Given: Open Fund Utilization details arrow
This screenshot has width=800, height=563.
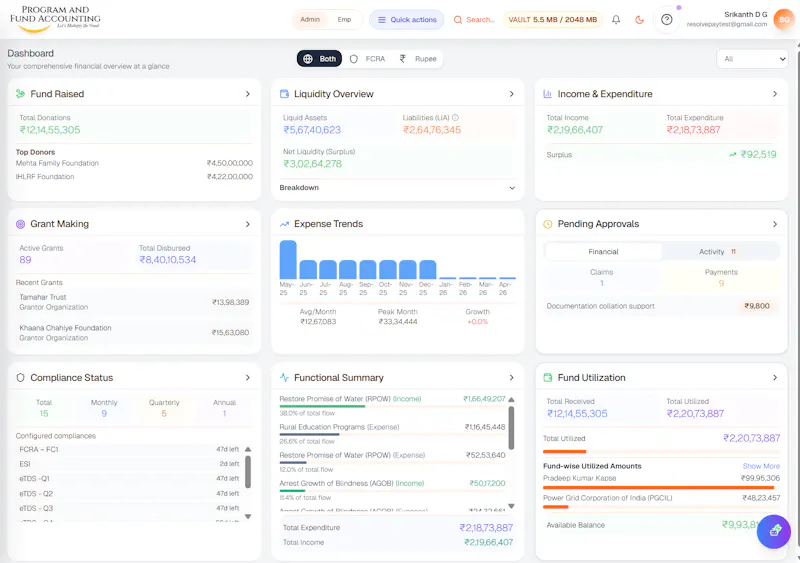Looking at the screenshot, I should click(774, 378).
